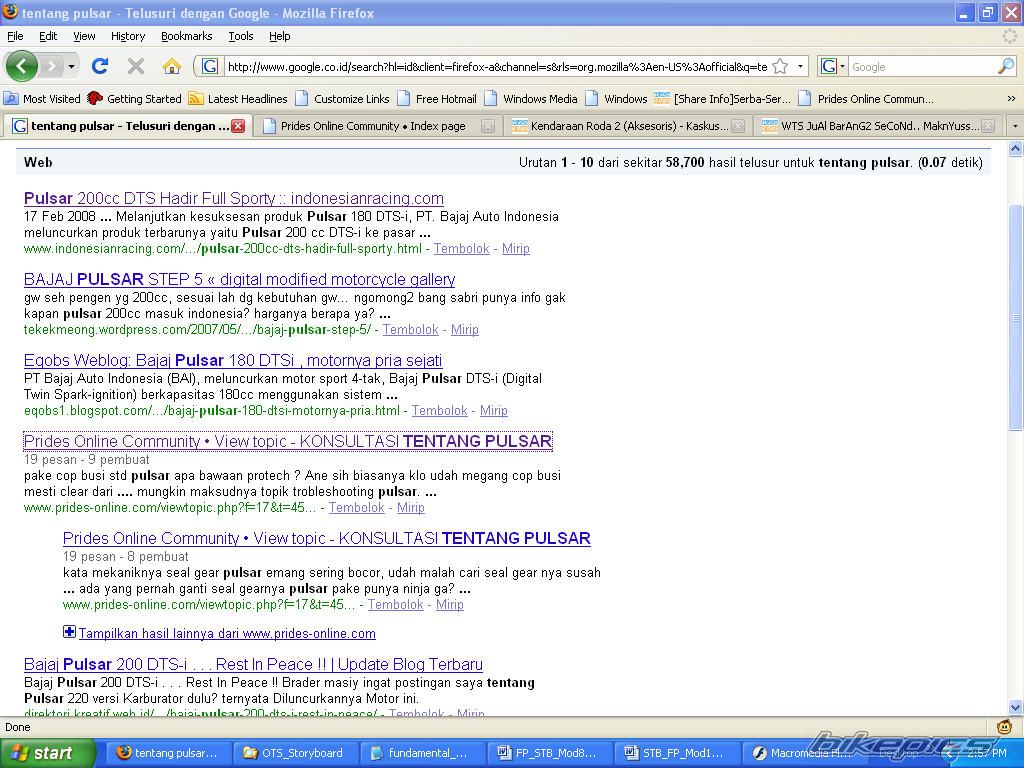Viewport: 1024px width, 768px height.
Task: Open the Latest Headlines feed bookmark
Action: point(238,99)
